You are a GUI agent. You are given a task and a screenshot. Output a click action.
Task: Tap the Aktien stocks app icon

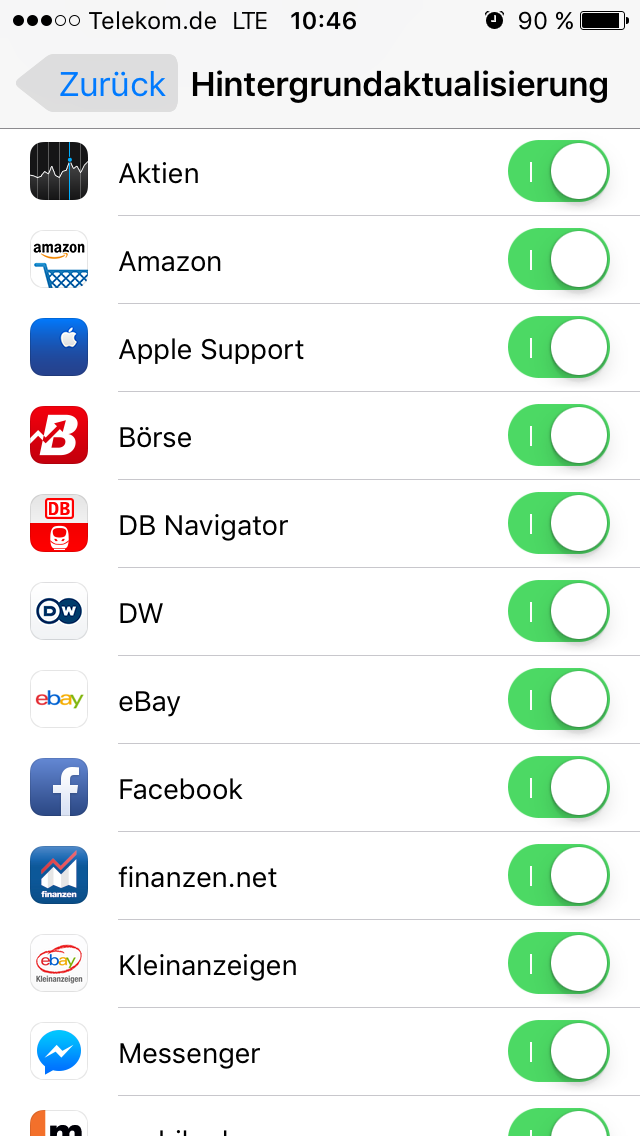click(59, 172)
